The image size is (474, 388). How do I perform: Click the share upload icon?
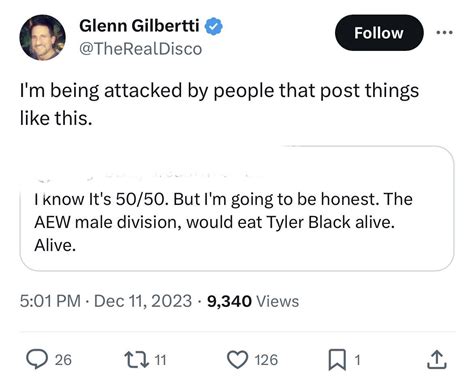click(437, 360)
